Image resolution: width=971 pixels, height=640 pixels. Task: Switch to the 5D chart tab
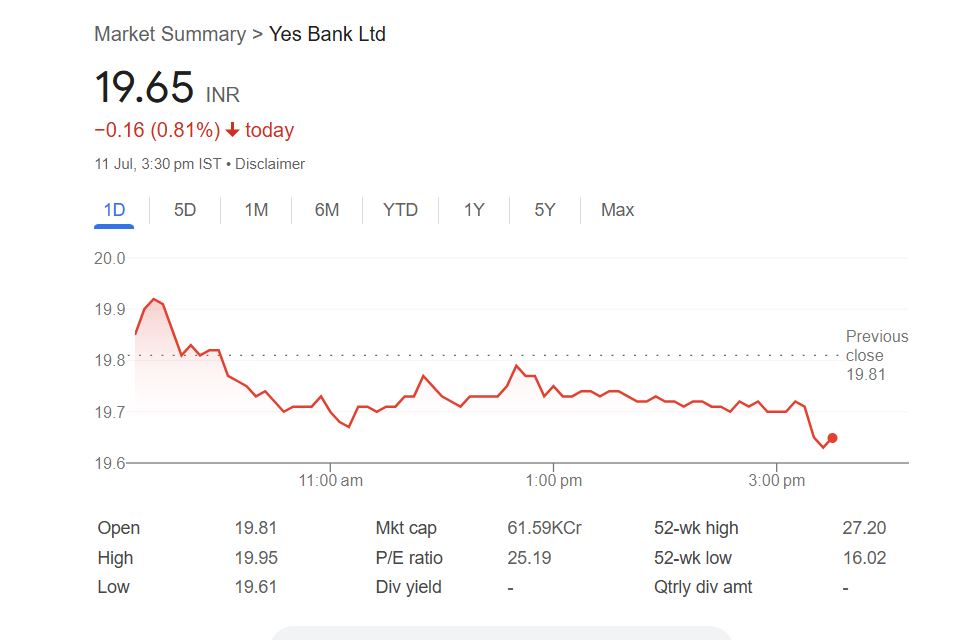pyautogui.click(x=185, y=210)
